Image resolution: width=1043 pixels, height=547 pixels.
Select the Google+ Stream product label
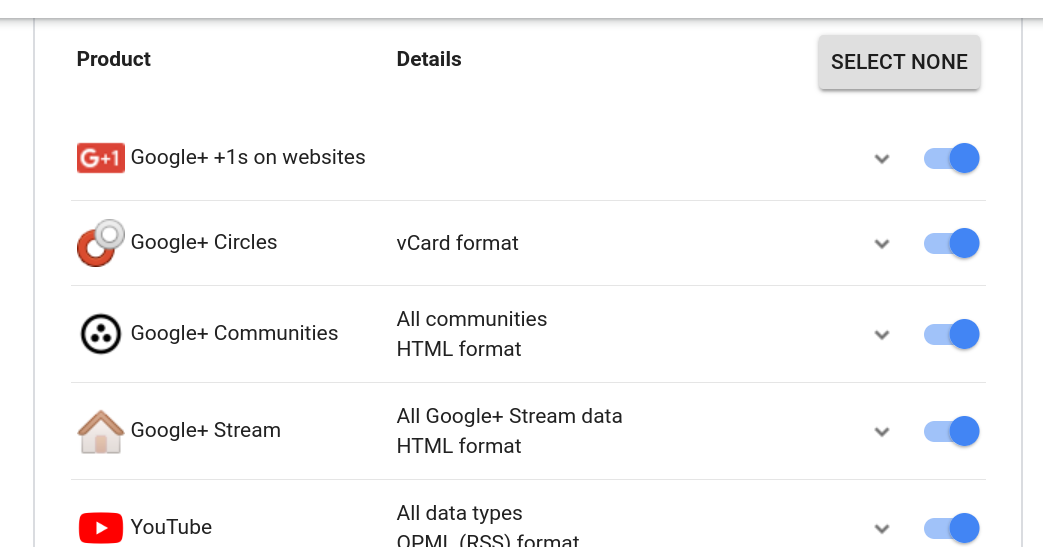(x=206, y=430)
